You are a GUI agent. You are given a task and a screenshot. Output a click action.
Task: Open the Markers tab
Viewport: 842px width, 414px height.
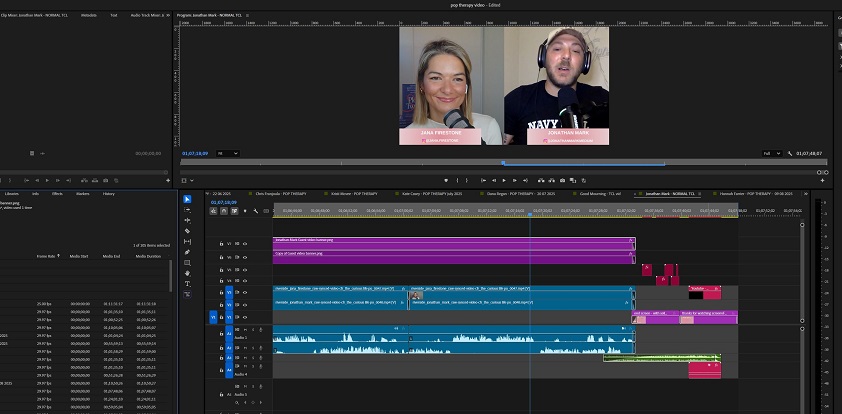[83, 193]
